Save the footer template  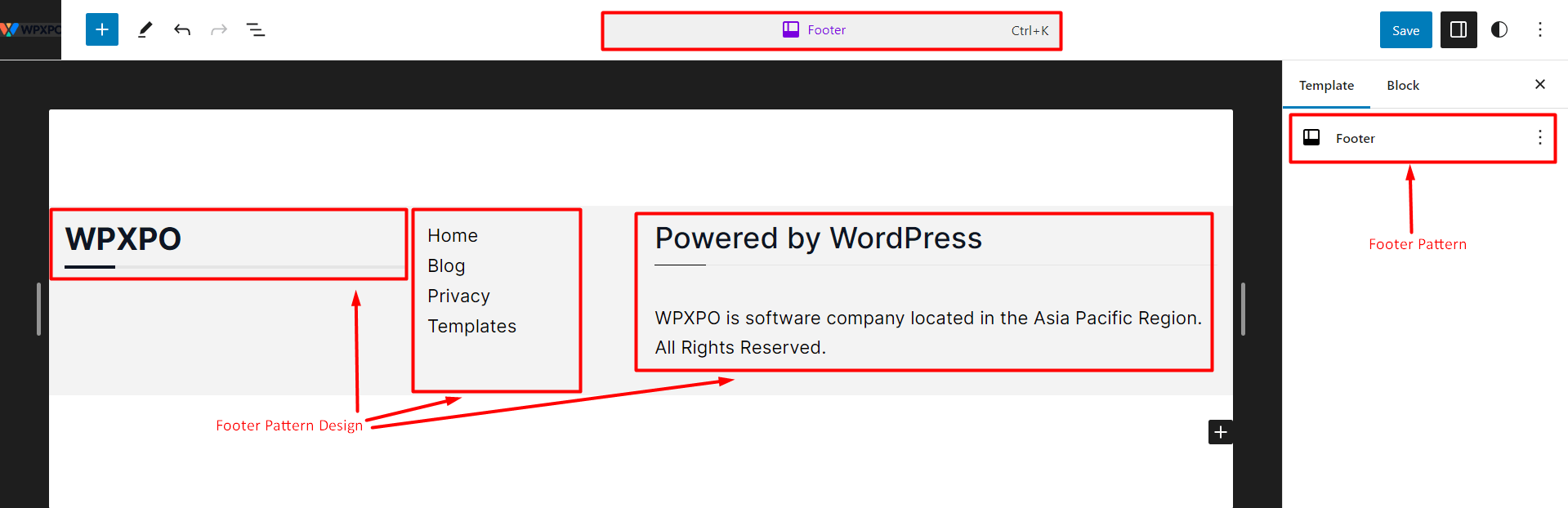[x=1405, y=30]
